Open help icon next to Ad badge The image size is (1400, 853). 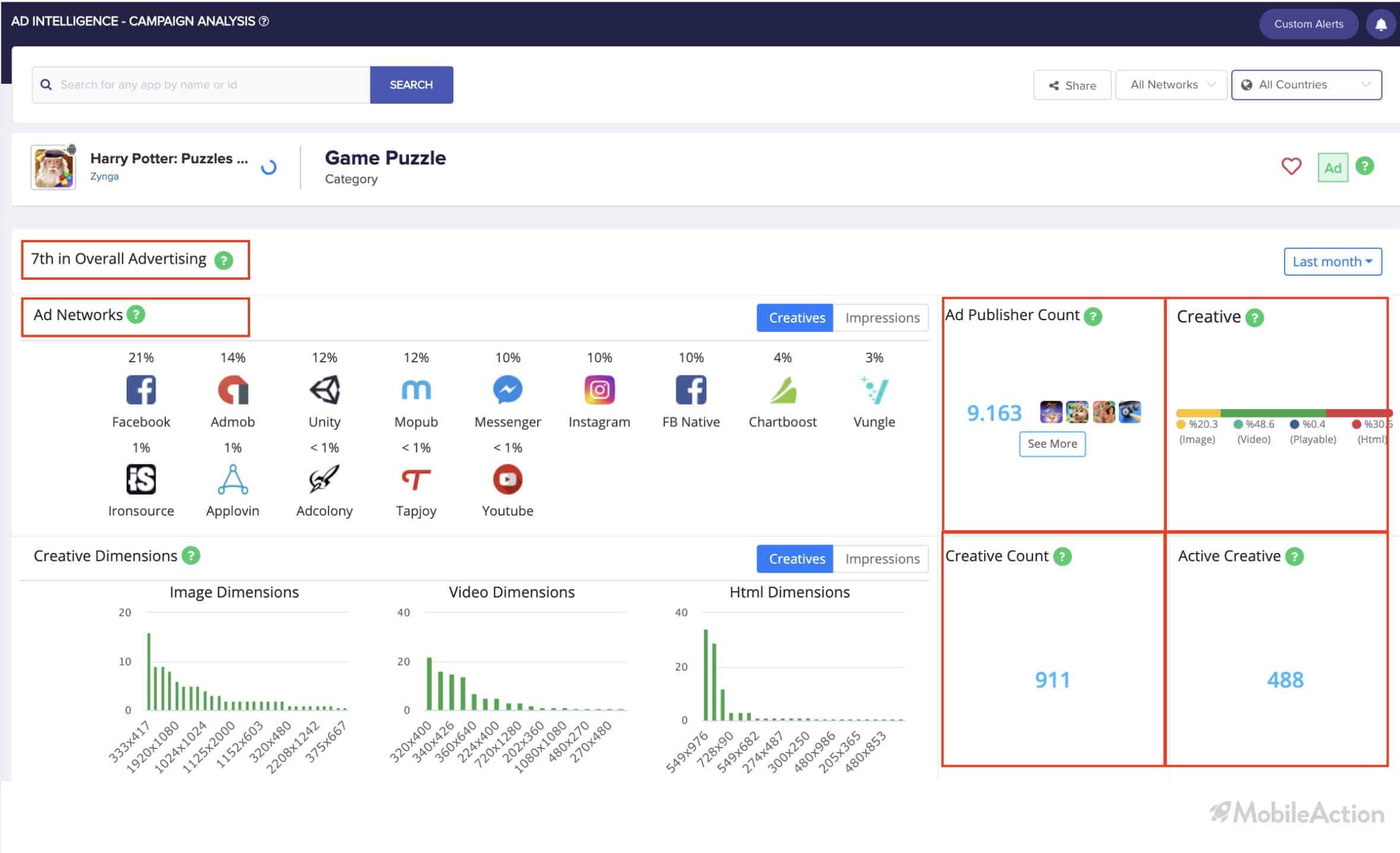pos(1365,166)
